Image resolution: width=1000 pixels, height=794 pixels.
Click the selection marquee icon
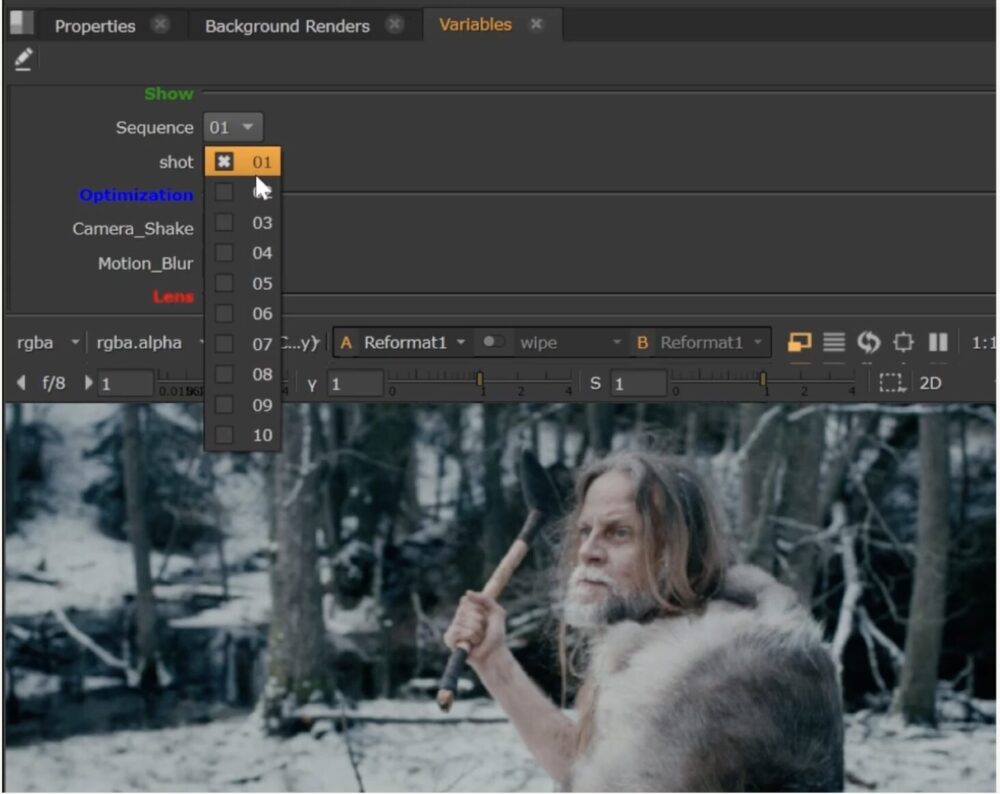(892, 382)
